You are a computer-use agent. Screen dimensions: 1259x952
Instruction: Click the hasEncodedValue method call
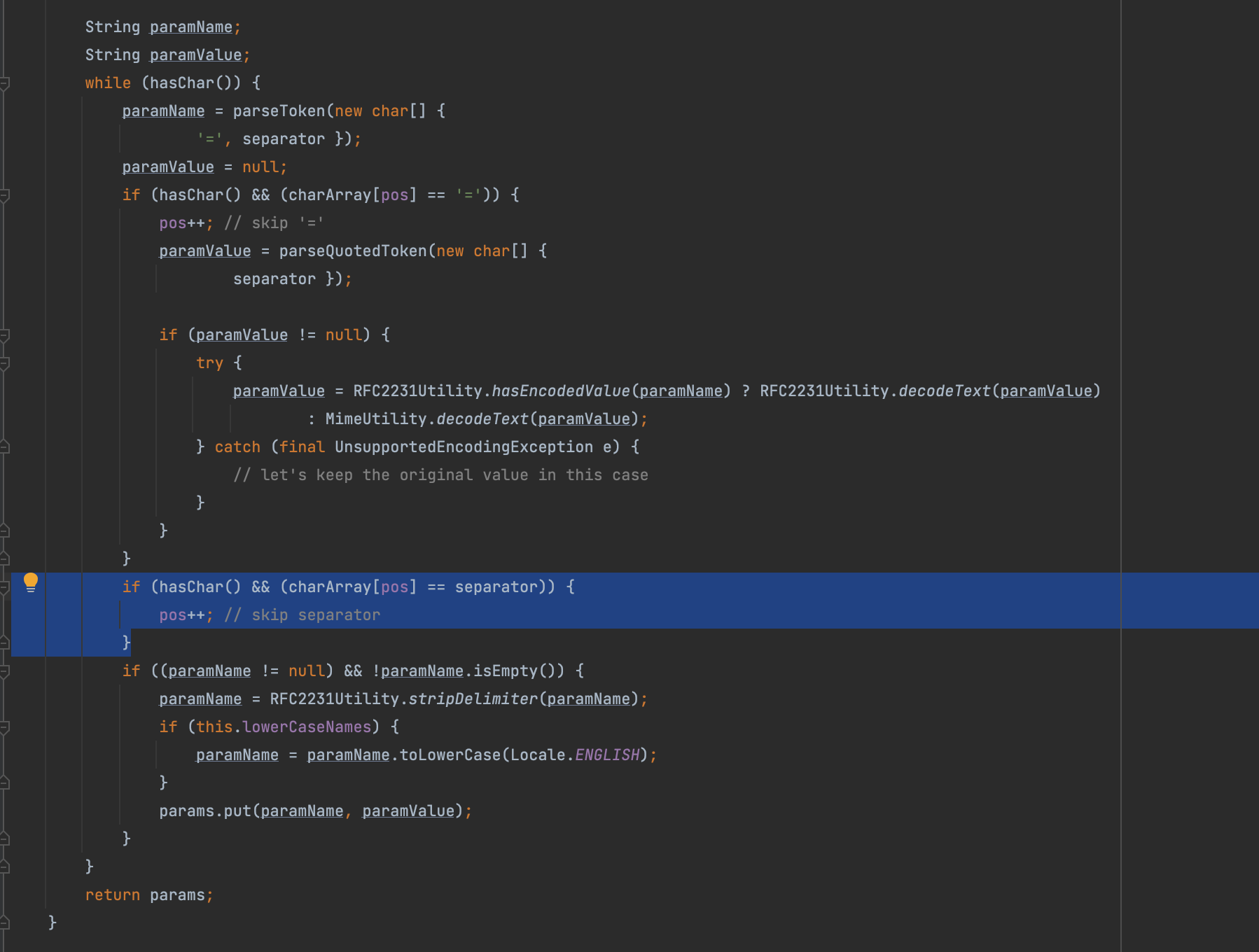point(560,391)
